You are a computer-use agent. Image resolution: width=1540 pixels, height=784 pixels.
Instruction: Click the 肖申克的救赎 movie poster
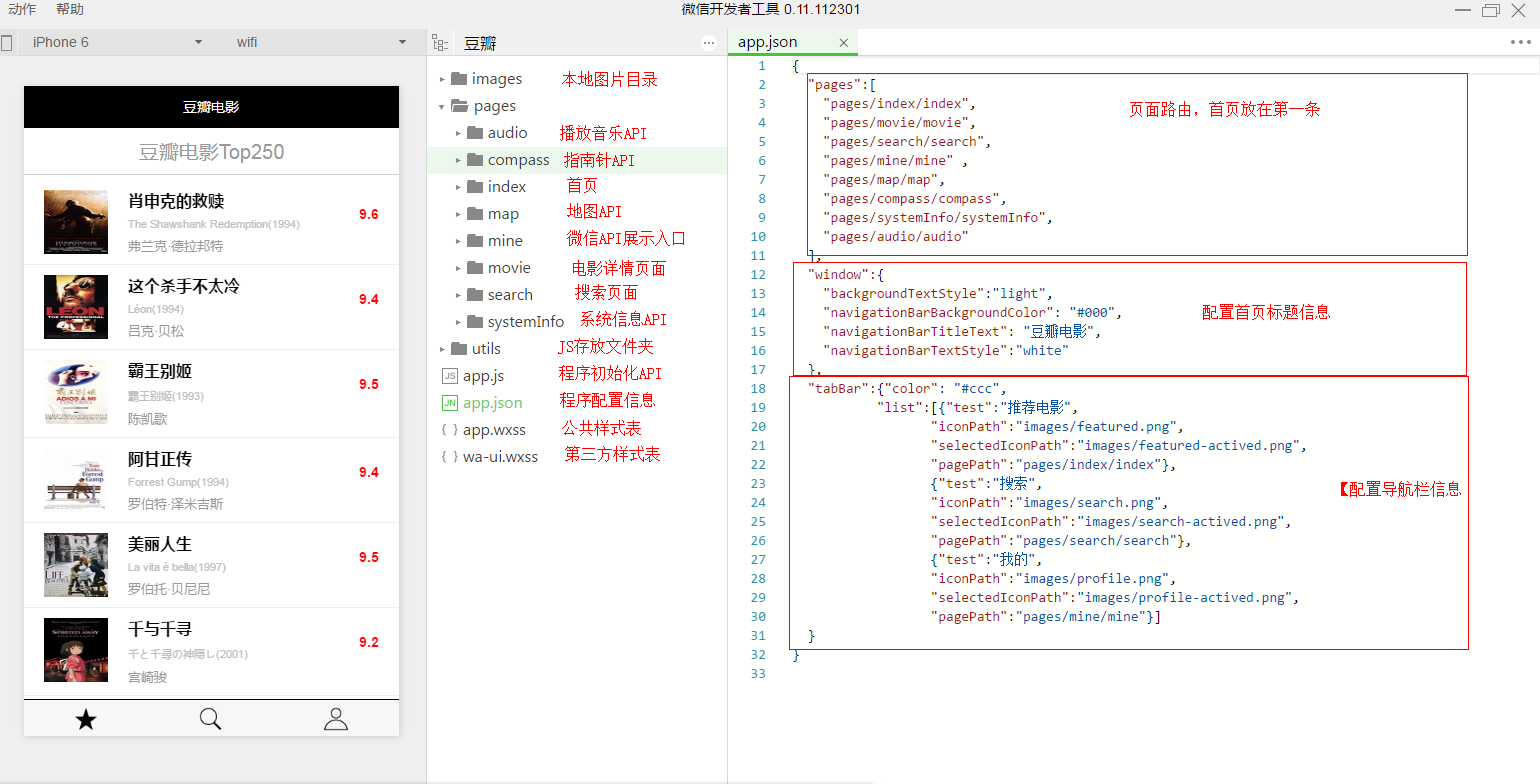point(76,222)
